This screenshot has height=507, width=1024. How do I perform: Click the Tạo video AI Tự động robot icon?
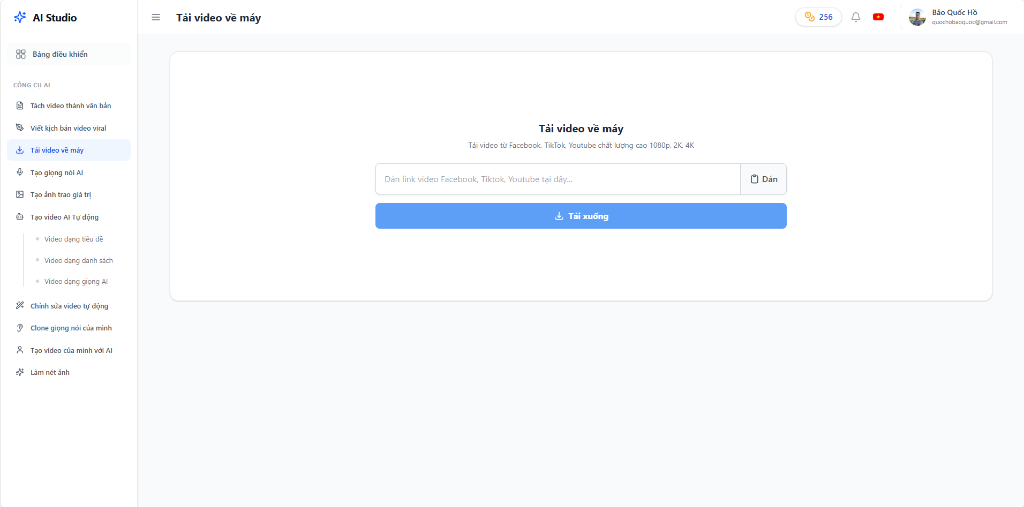[20, 217]
